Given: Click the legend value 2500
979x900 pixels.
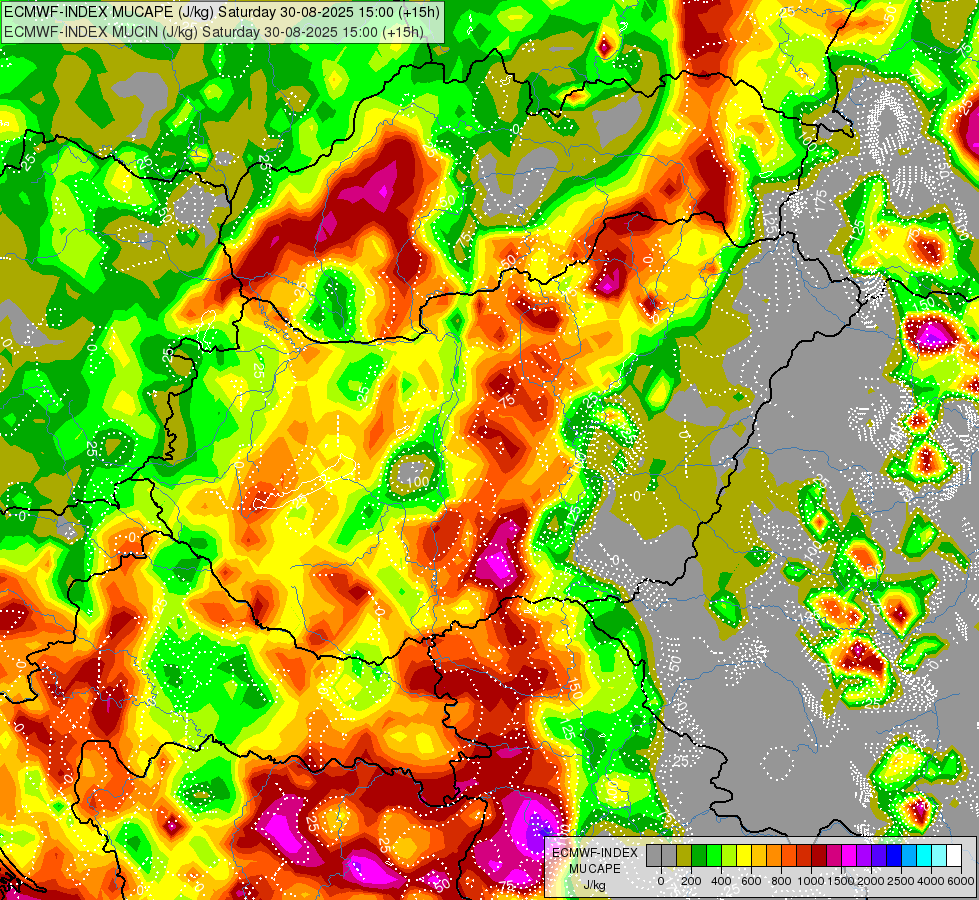Looking at the screenshot, I should 901,881.
